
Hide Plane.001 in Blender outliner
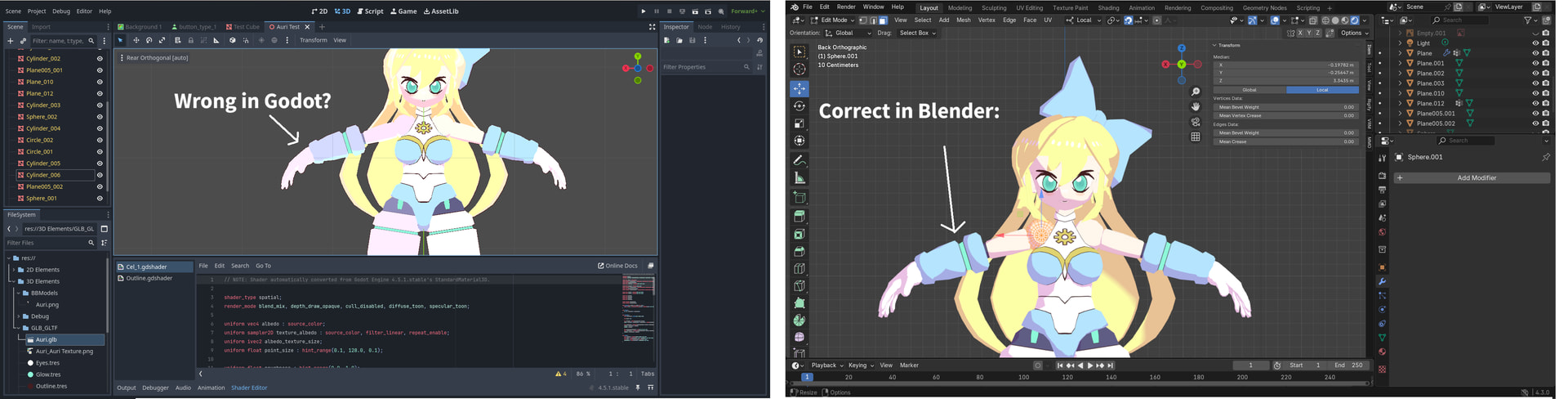click(x=1535, y=63)
